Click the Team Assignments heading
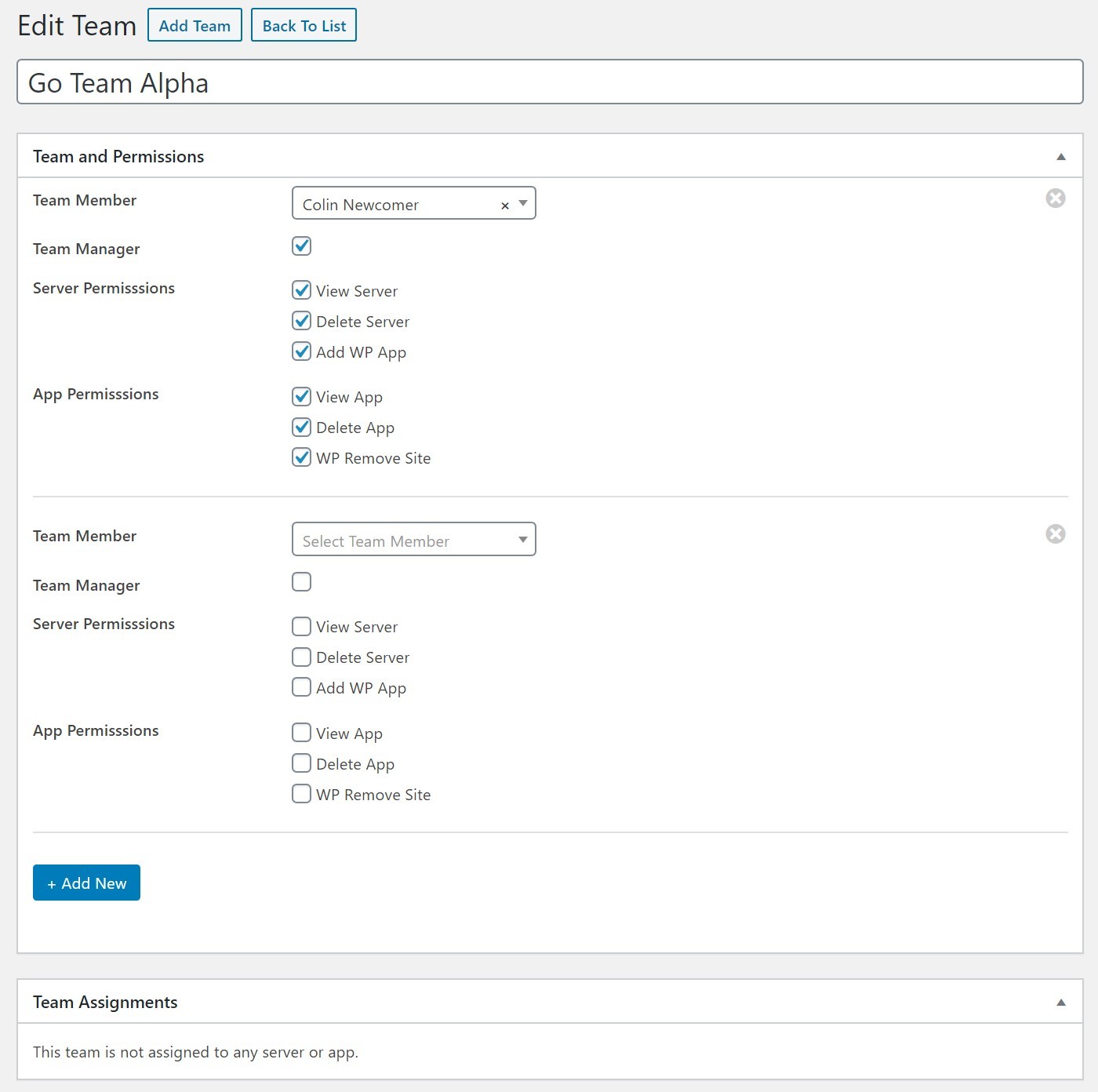 [x=105, y=1003]
